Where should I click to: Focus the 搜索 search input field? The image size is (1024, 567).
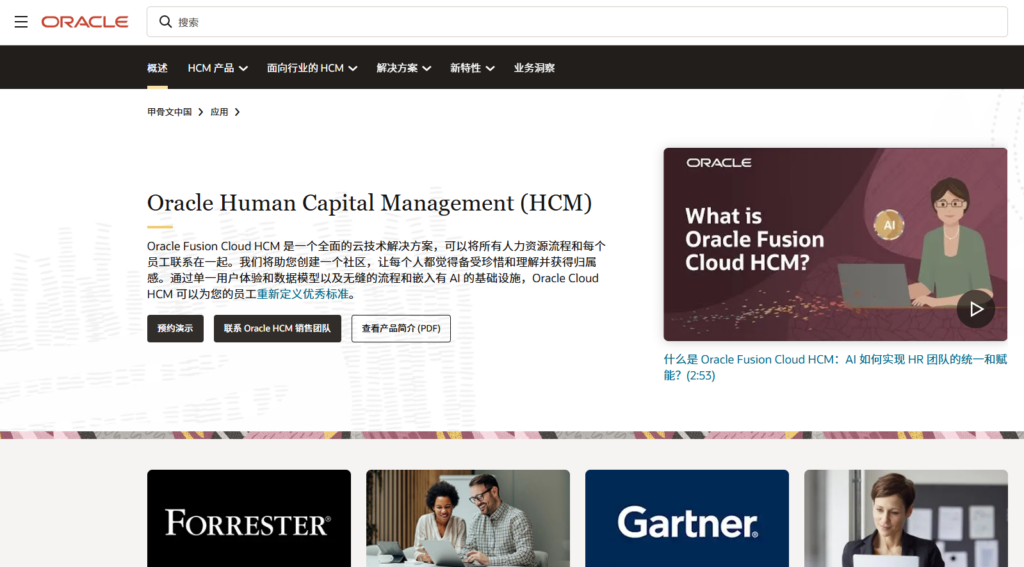coord(577,22)
